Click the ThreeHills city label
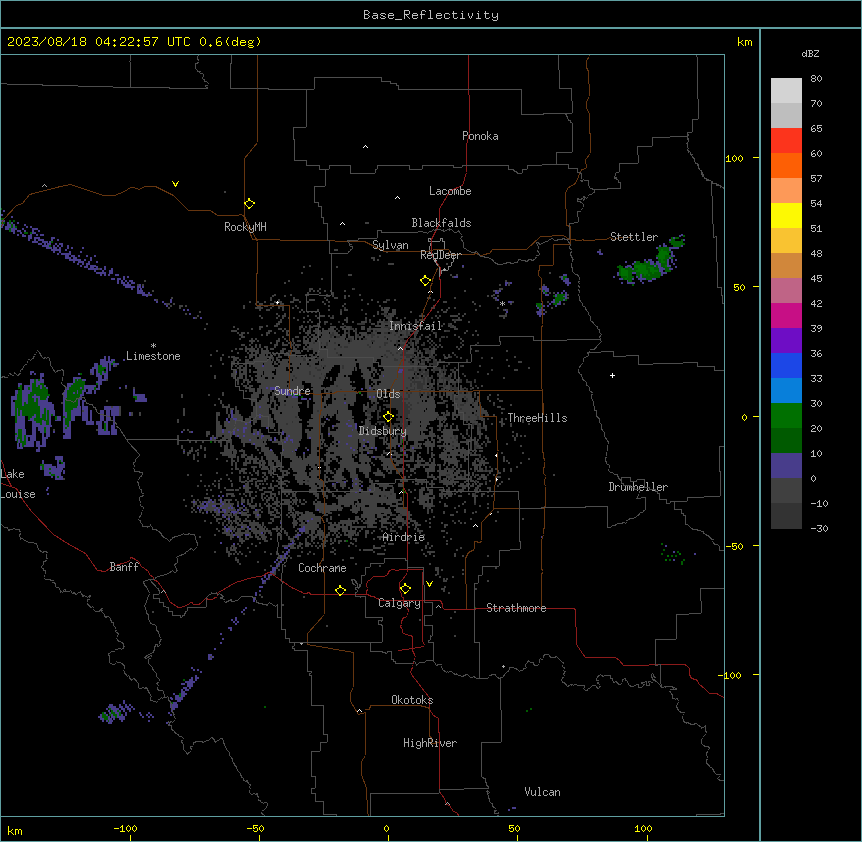This screenshot has height=842, width=862. pos(537,418)
